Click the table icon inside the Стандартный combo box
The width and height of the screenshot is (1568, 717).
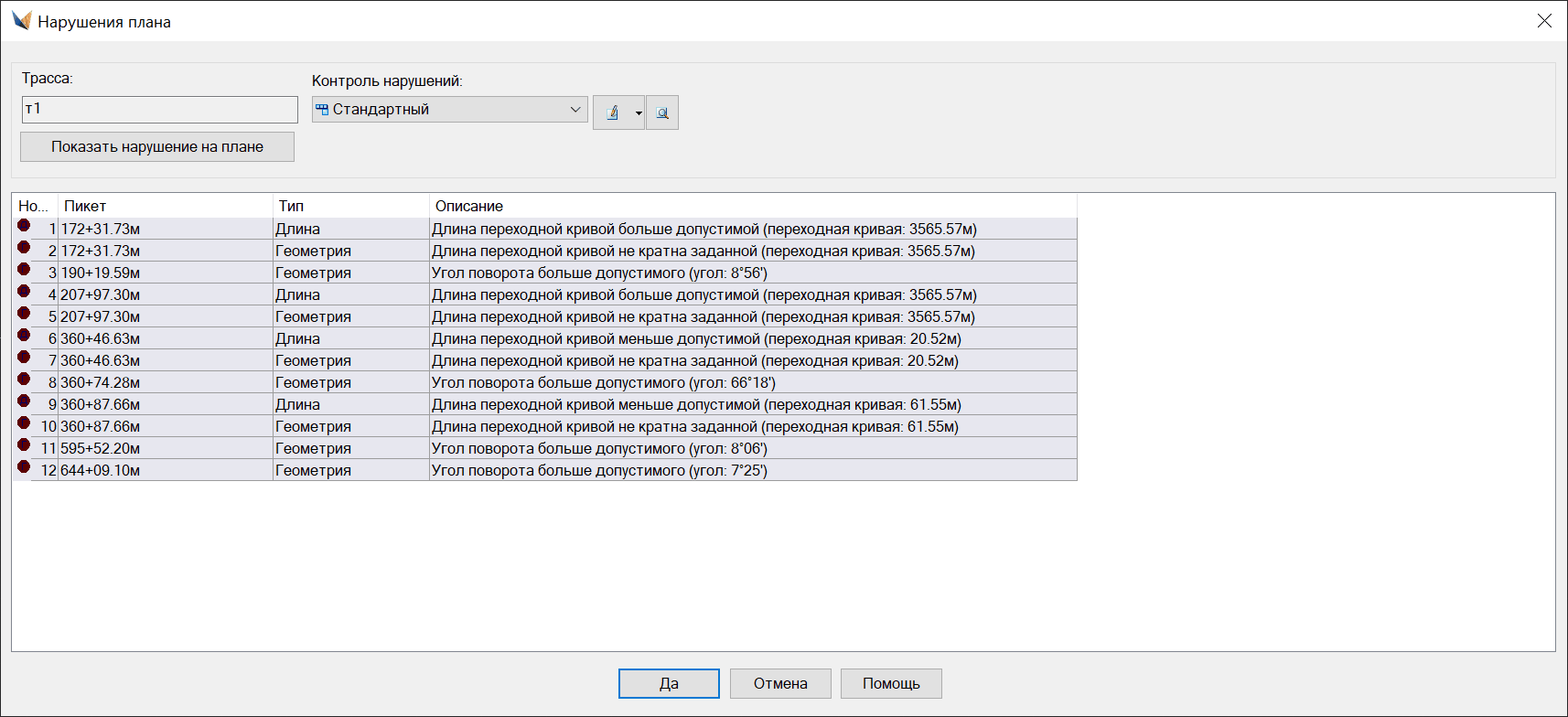[322, 110]
